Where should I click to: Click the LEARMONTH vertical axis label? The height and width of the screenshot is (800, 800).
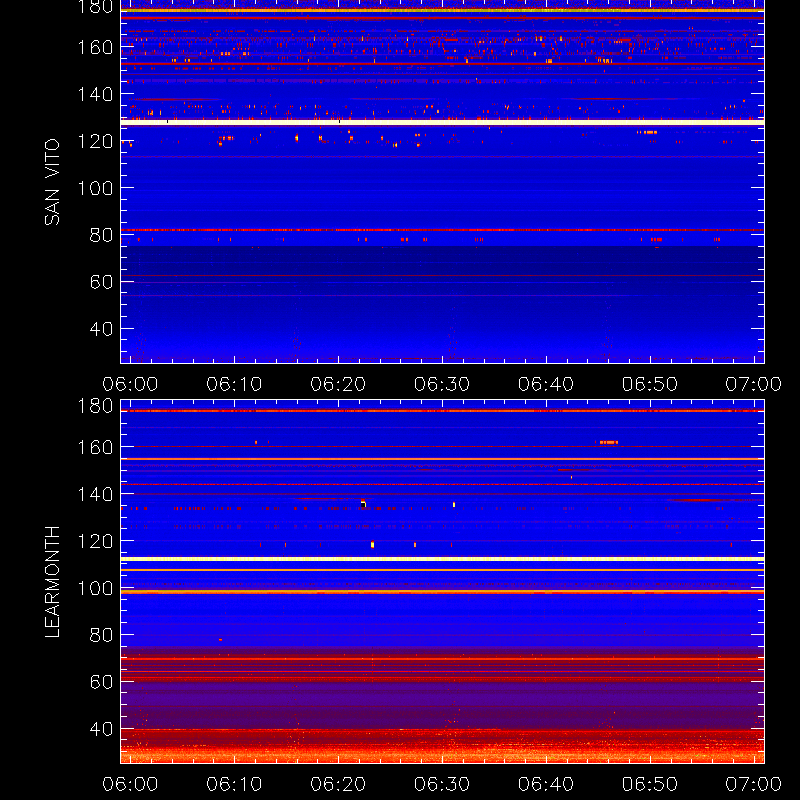click(52, 582)
